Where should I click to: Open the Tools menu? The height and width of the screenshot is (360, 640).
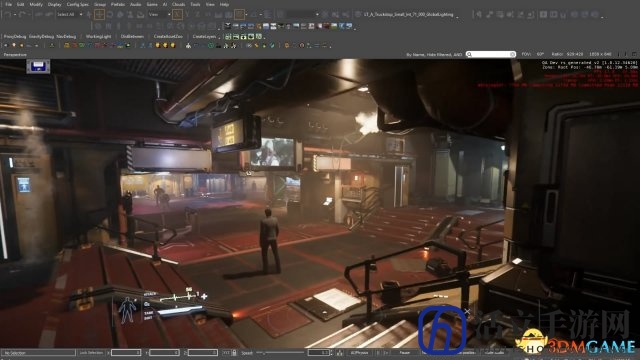196,4
